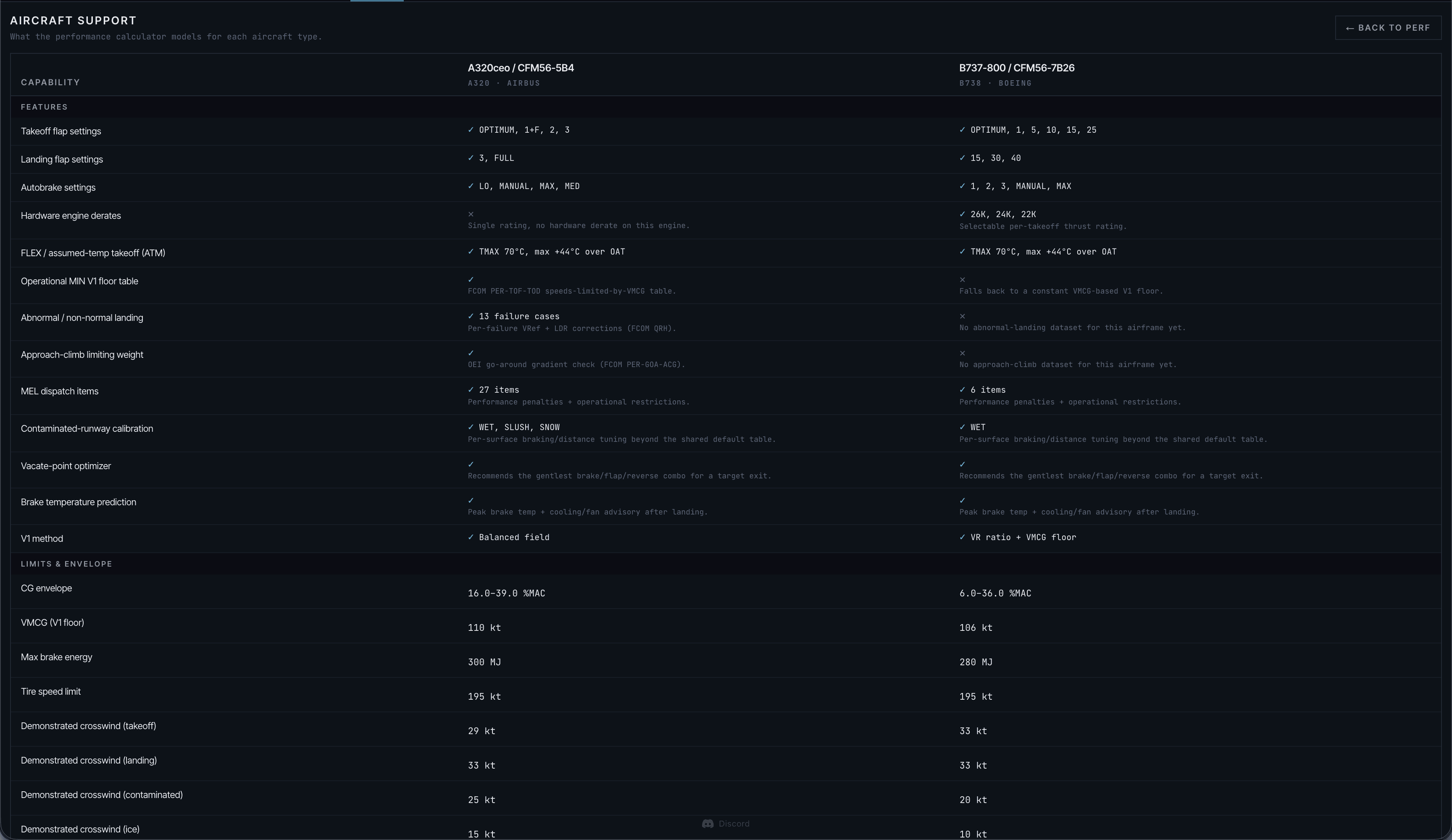Image resolution: width=1452 pixels, height=840 pixels.
Task: Click the 16.0–39.0 %MAC CG envelope value
Action: tap(506, 593)
